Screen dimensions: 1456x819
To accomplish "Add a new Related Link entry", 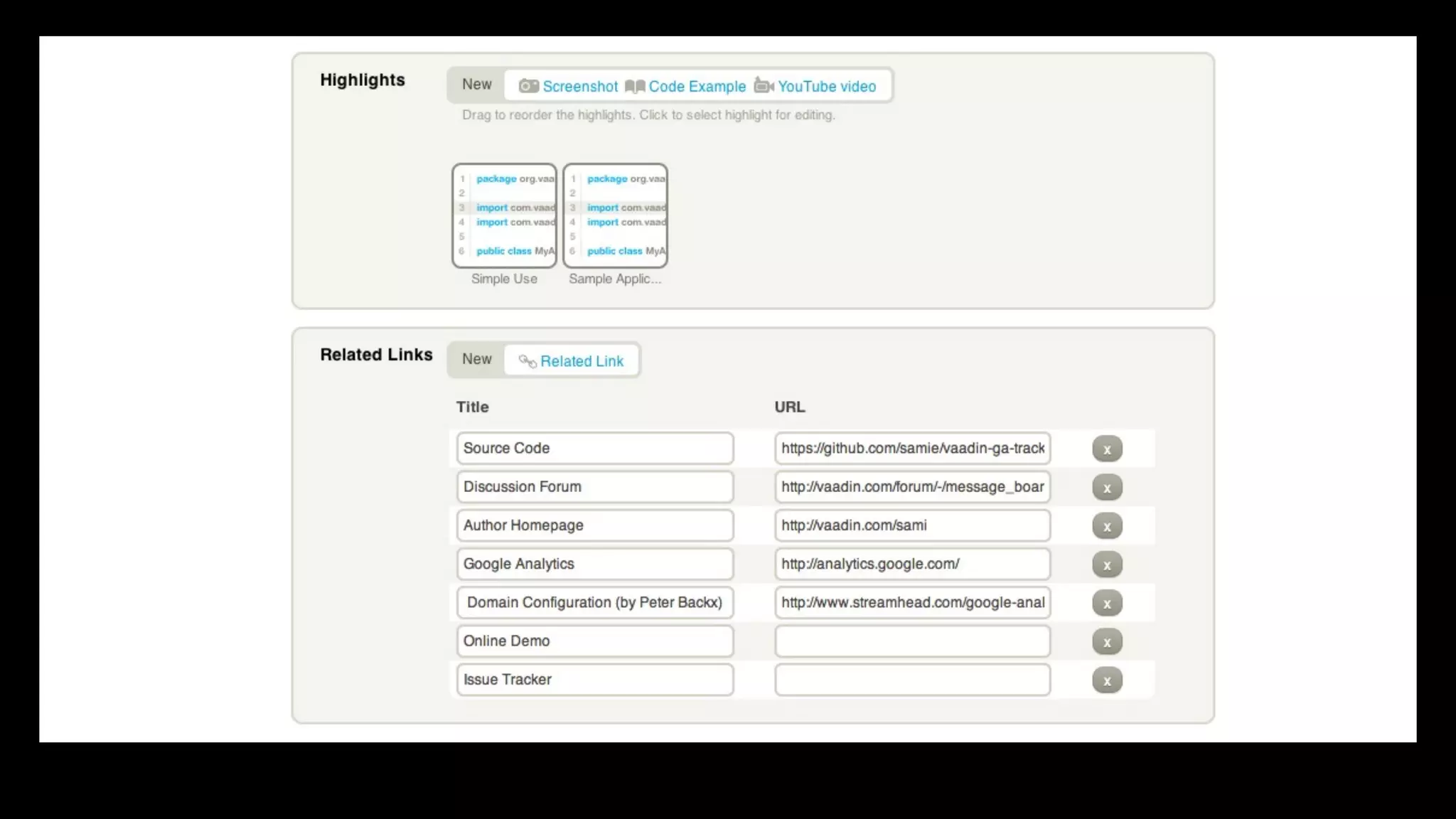I will point(581,361).
